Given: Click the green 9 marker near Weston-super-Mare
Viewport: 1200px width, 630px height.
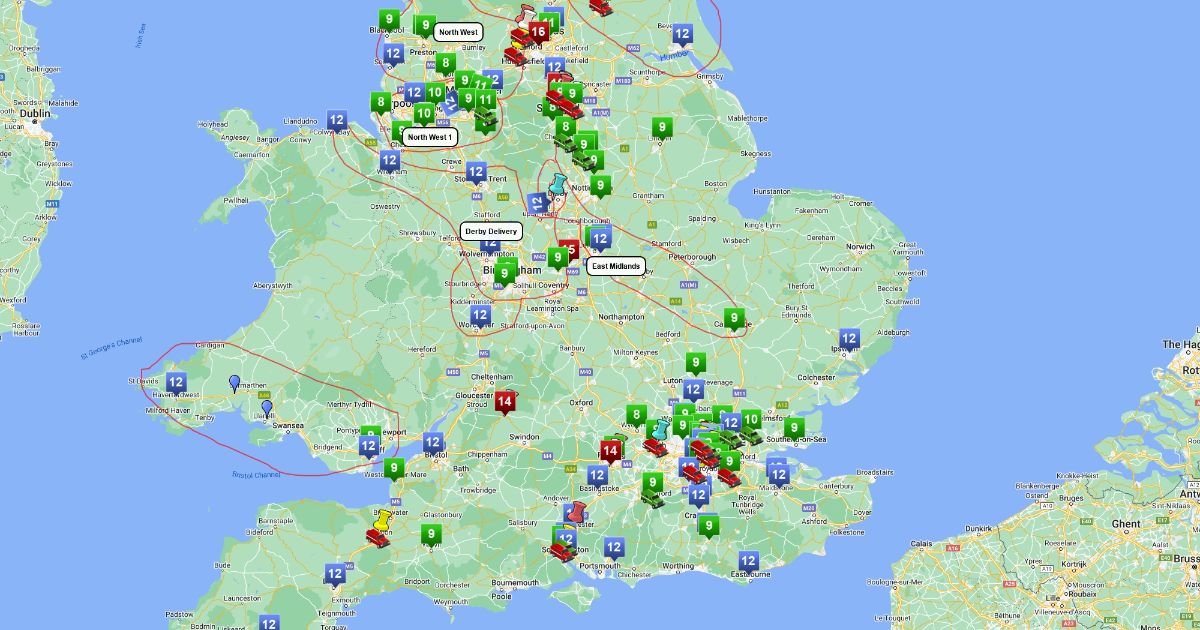Looking at the screenshot, I should click(x=394, y=469).
